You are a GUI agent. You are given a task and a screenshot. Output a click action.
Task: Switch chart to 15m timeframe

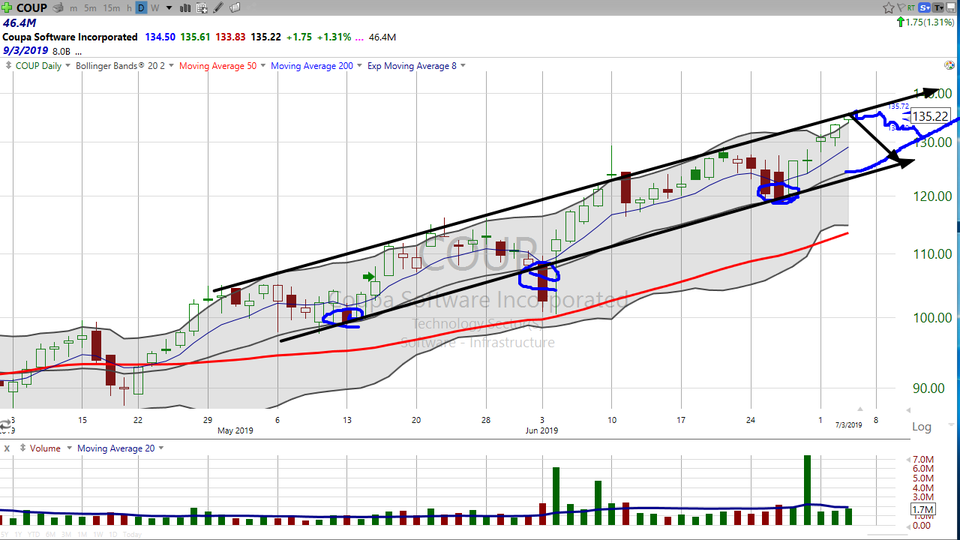(111, 8)
